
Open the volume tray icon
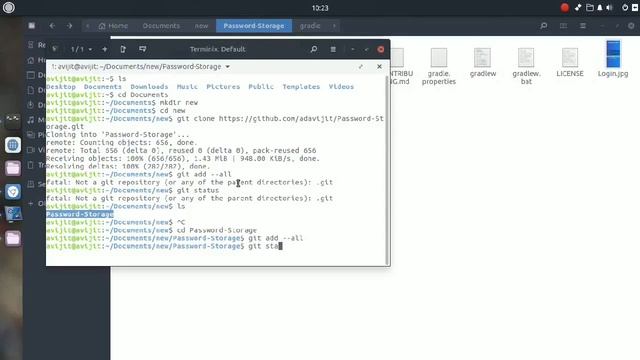point(609,7)
